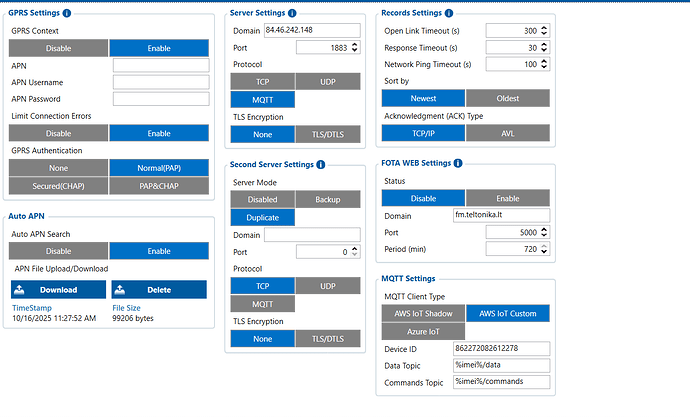Enable FOTA WEB status
The image size is (690, 418).
(x=509, y=197)
